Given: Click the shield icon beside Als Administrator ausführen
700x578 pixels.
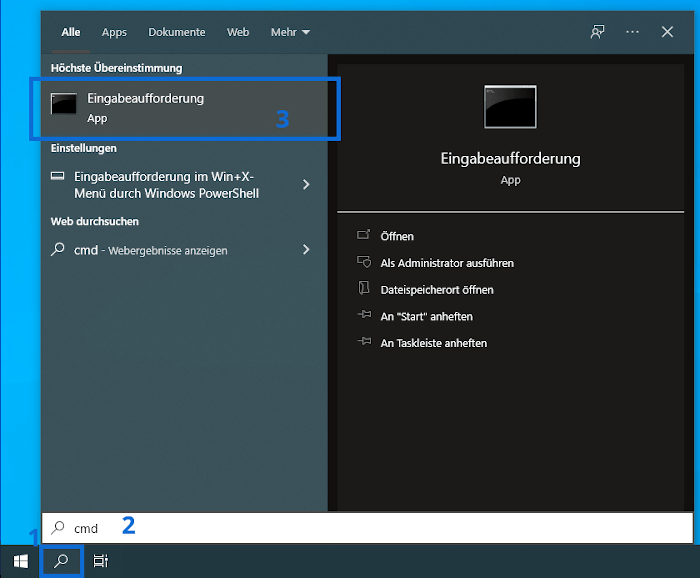Looking at the screenshot, I should point(364,262).
